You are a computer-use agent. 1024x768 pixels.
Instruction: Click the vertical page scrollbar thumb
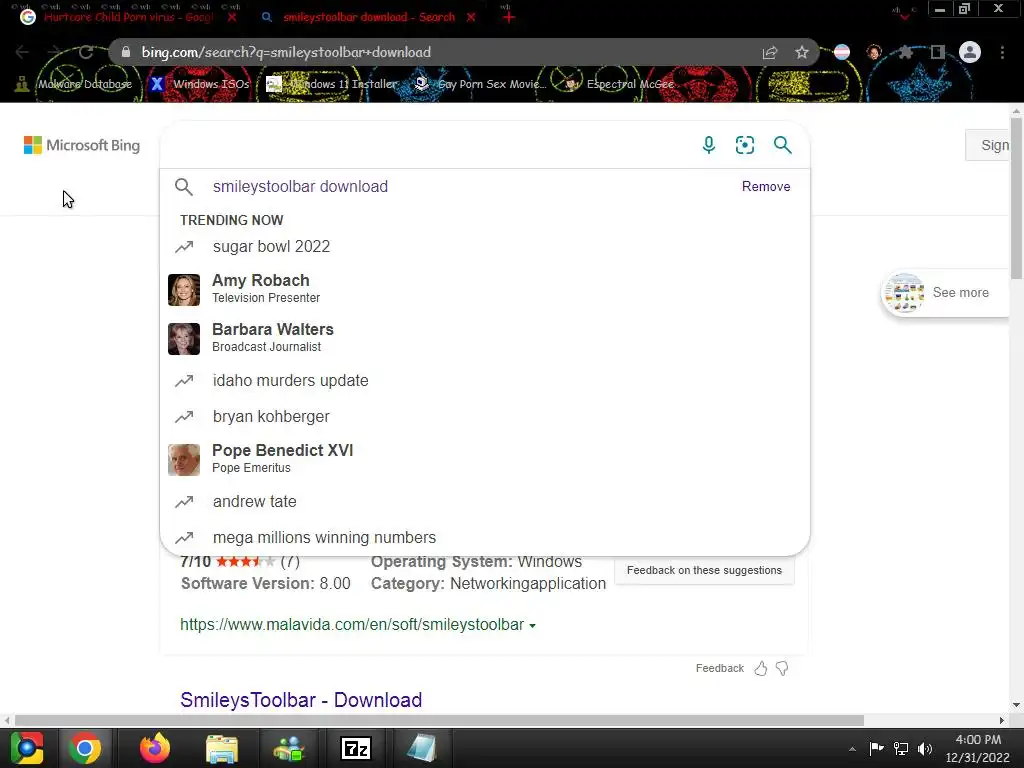pyautogui.click(x=1016, y=198)
